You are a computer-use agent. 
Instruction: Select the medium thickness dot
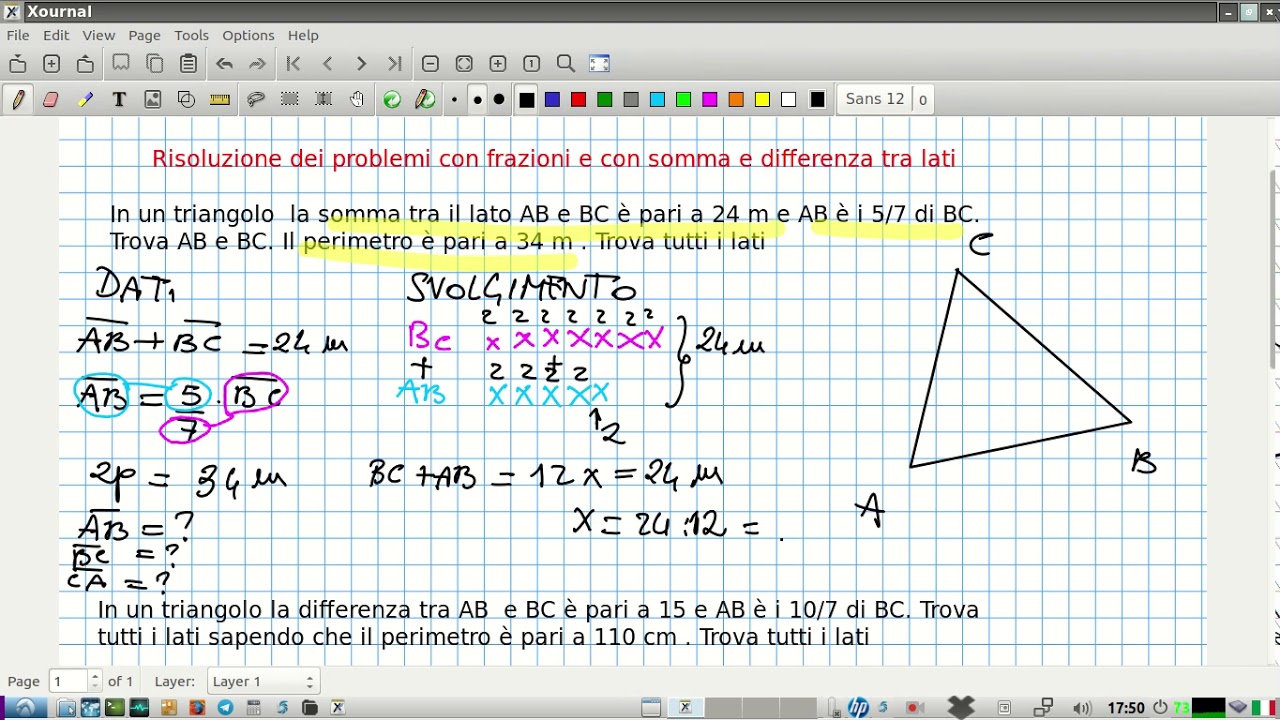pos(477,99)
